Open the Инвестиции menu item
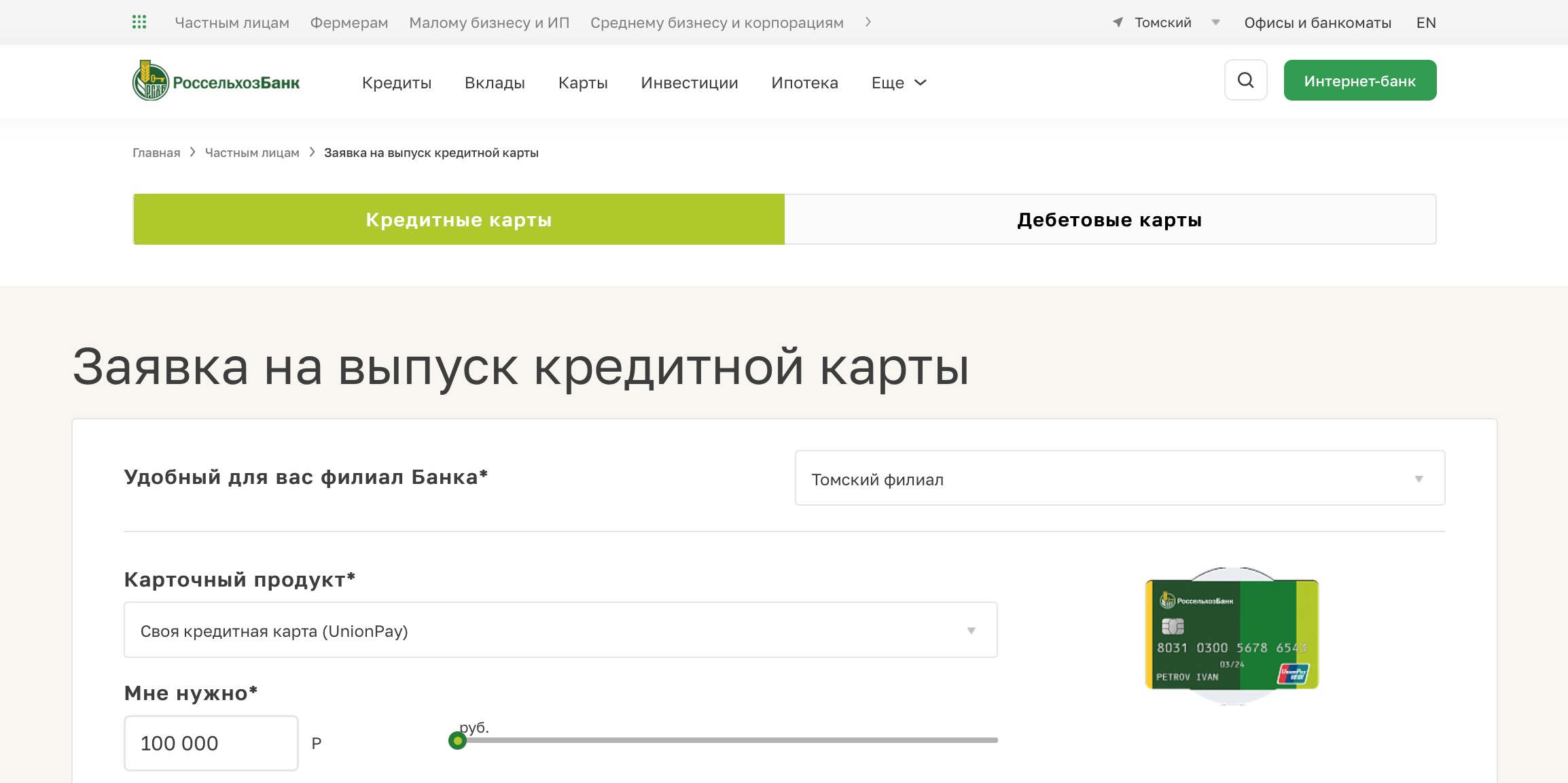Screen dimensions: 1568x783 (690, 83)
